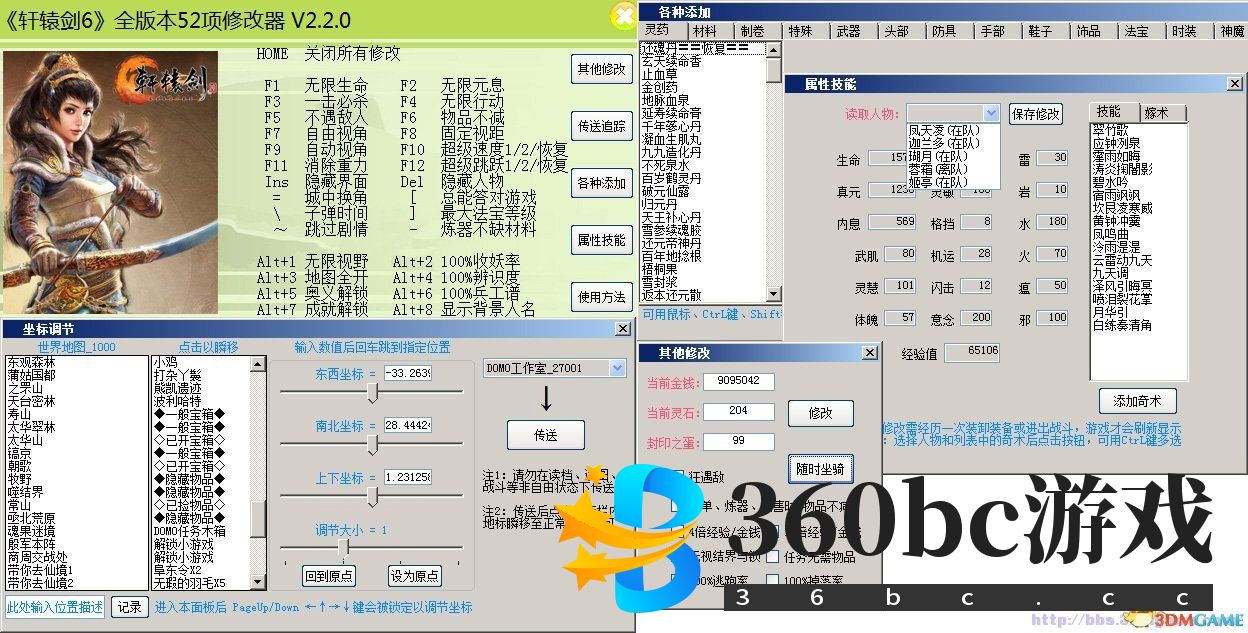Click the up arrow scroll button in 灵药 list
This screenshot has height=633, width=1248.
(x=773, y=48)
